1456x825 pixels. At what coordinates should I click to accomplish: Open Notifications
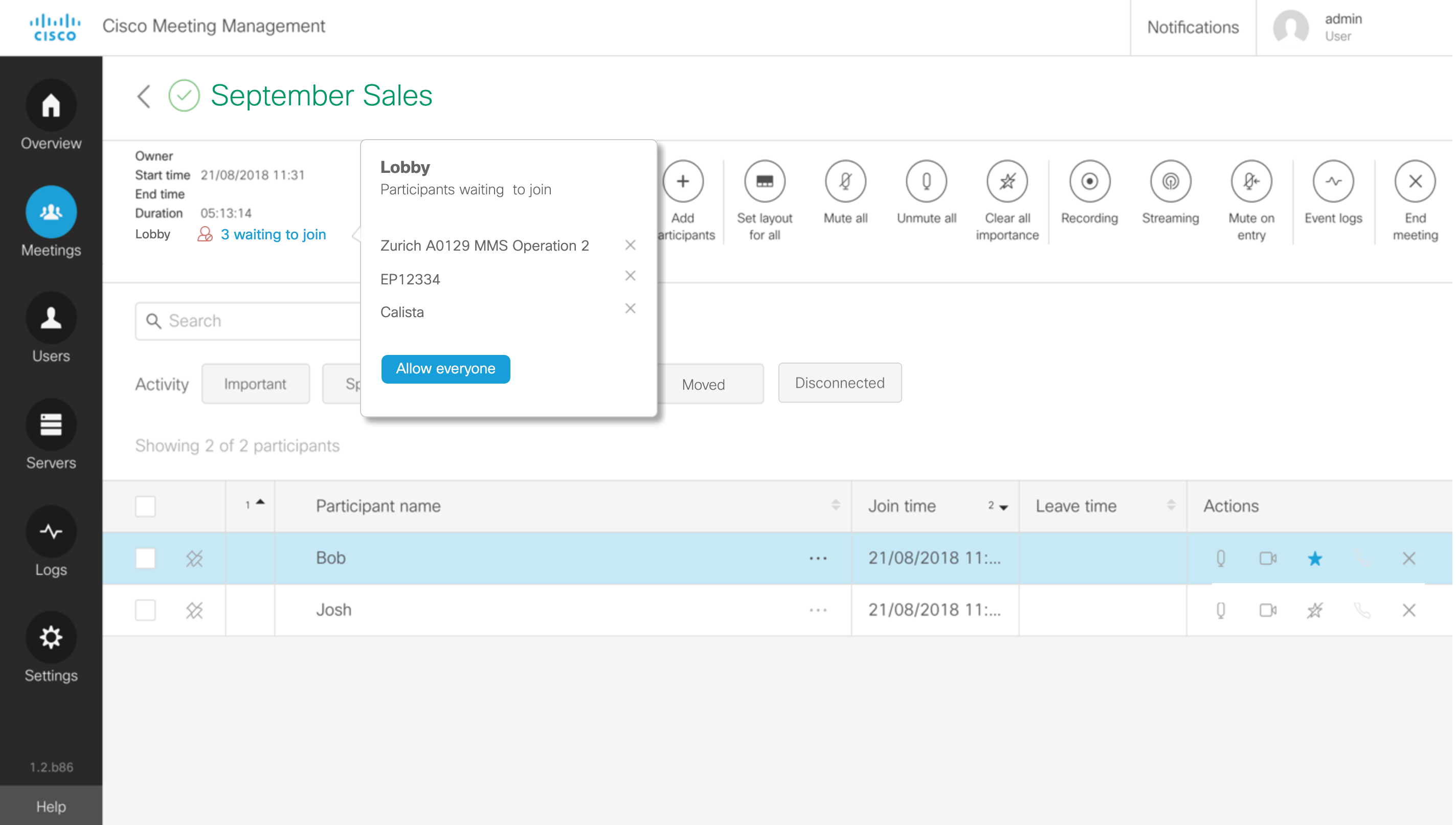(x=1193, y=27)
